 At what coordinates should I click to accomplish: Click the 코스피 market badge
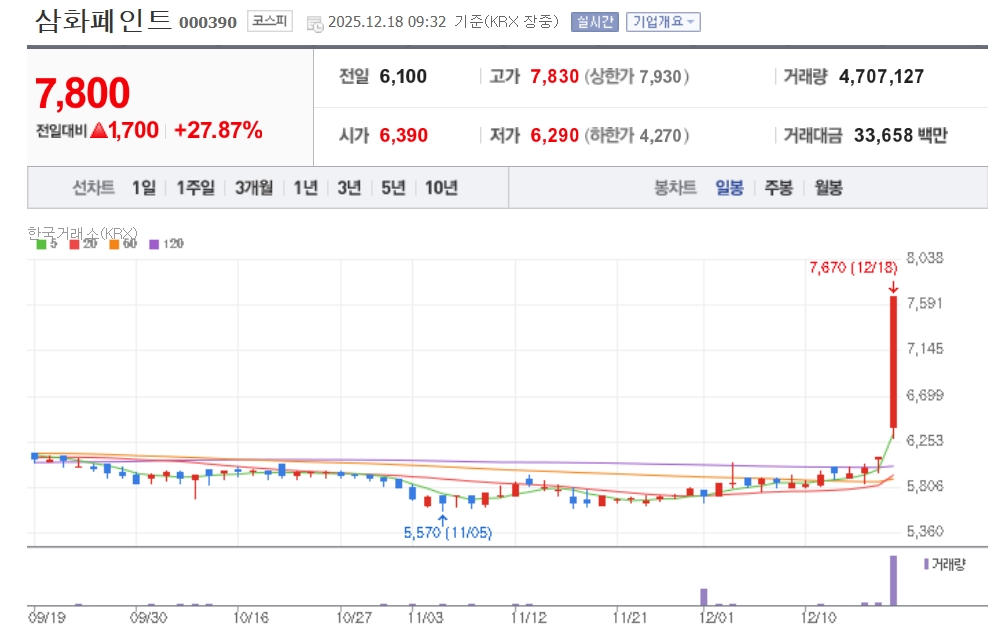[x=270, y=21]
